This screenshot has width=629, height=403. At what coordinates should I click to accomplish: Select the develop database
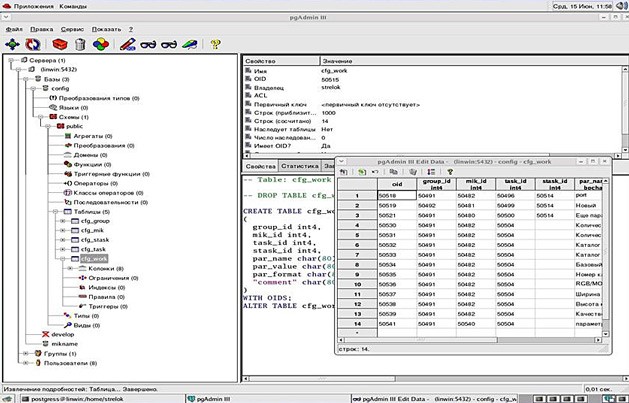pos(63,334)
